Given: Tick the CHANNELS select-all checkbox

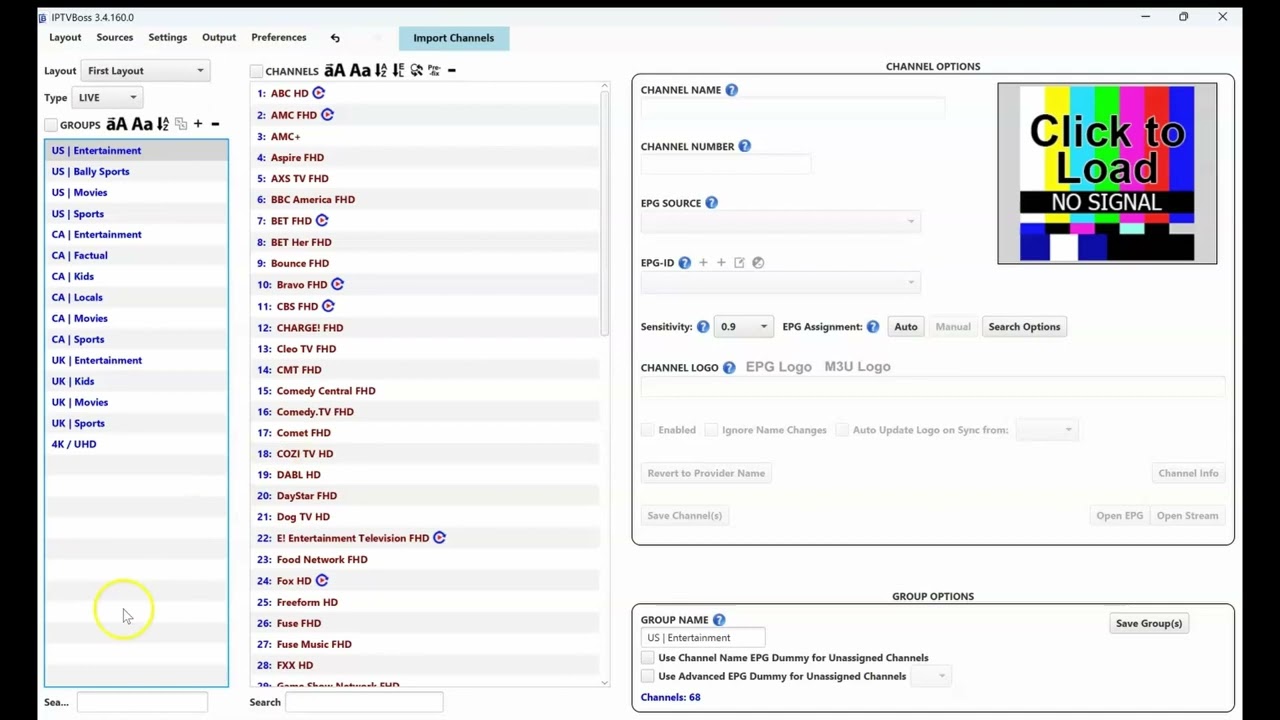Looking at the screenshot, I should (256, 71).
